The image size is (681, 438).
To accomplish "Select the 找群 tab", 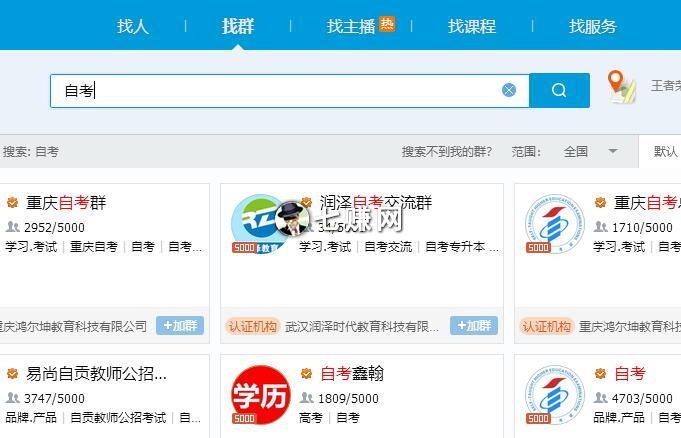I will coord(238,26).
